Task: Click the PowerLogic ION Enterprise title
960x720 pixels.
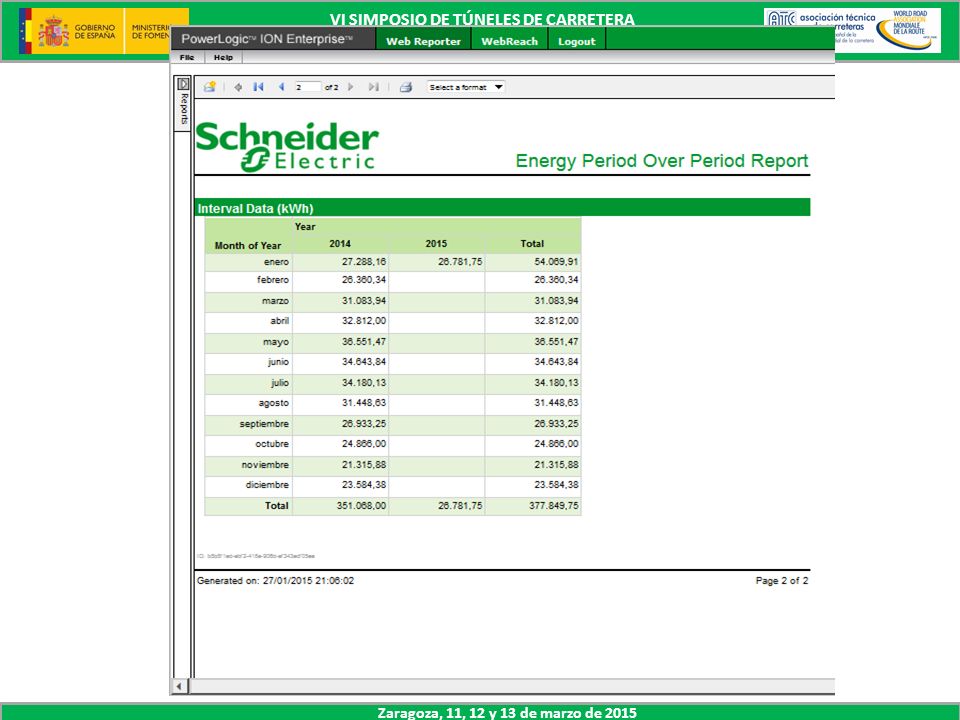Action: pyautogui.click(x=267, y=39)
